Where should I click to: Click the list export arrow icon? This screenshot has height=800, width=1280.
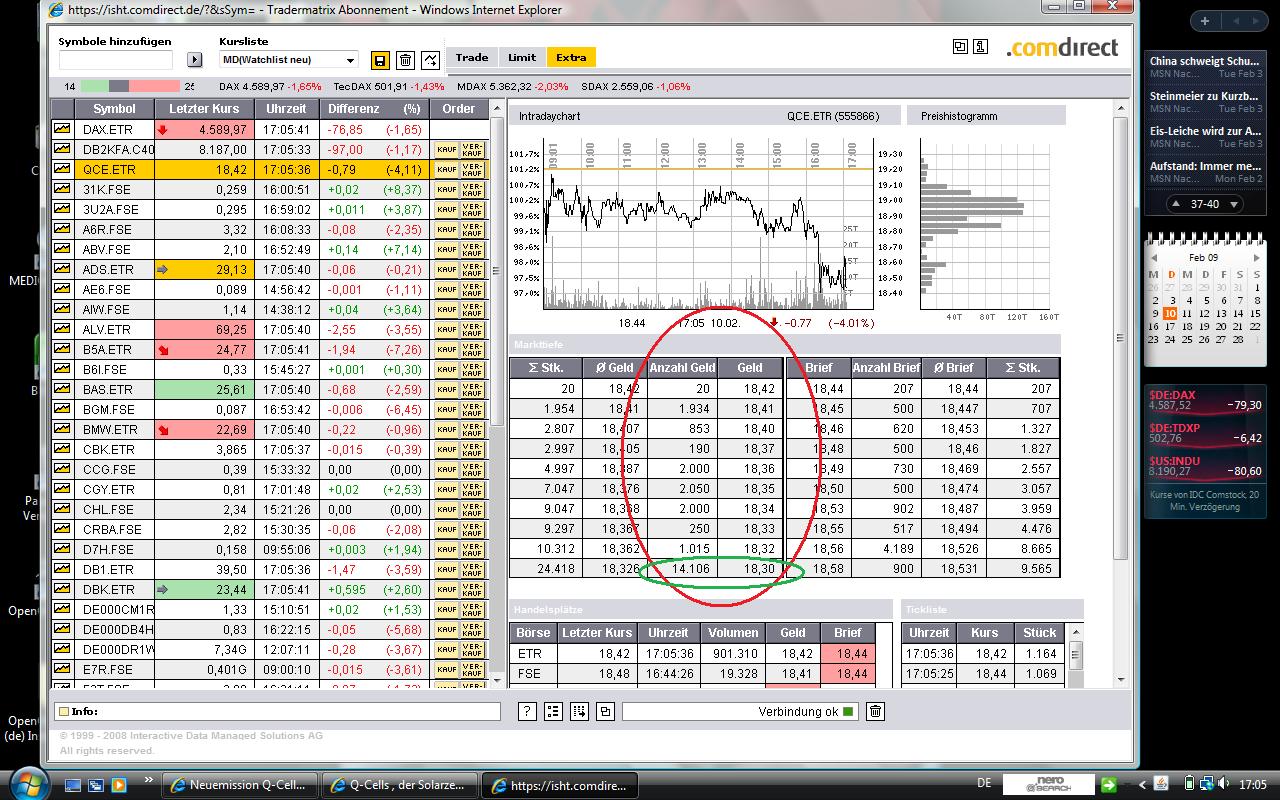click(579, 711)
